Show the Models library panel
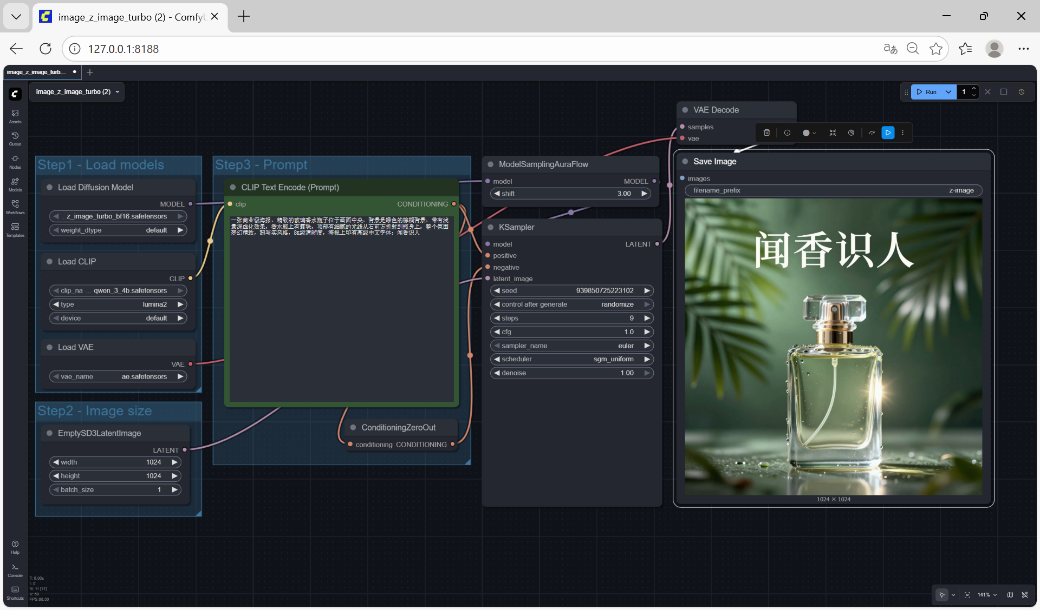The image size is (1040, 610). [x=15, y=184]
